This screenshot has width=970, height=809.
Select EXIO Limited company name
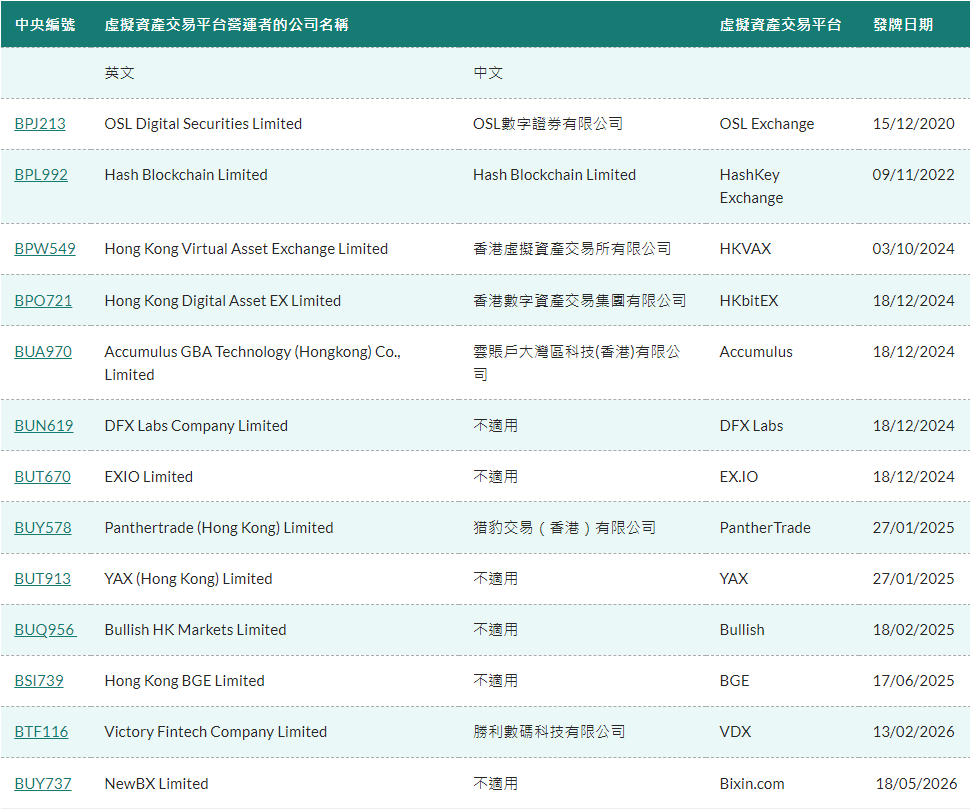(148, 477)
